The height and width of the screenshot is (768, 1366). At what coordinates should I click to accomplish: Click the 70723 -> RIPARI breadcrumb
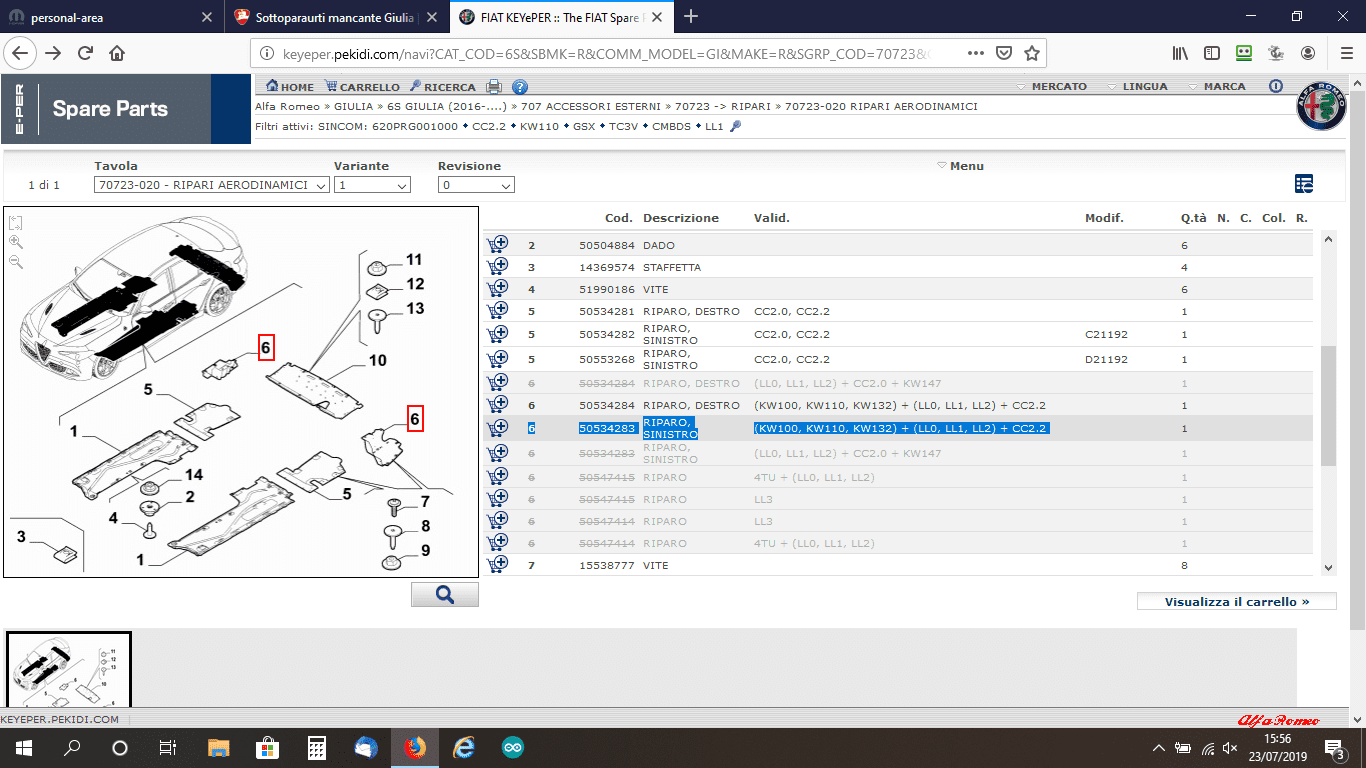point(723,106)
